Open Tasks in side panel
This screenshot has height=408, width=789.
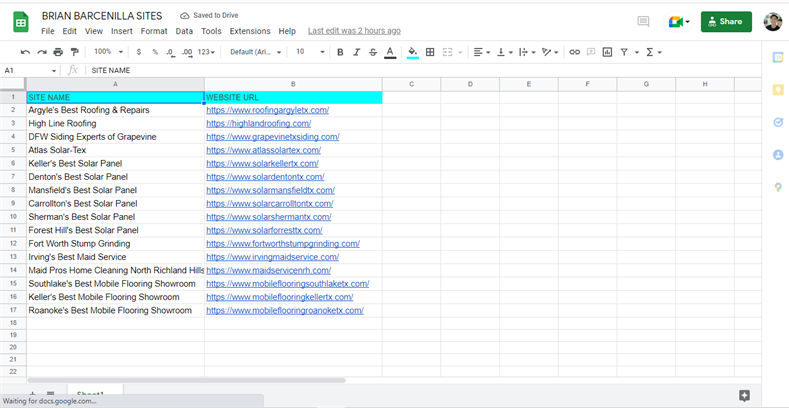[x=778, y=122]
